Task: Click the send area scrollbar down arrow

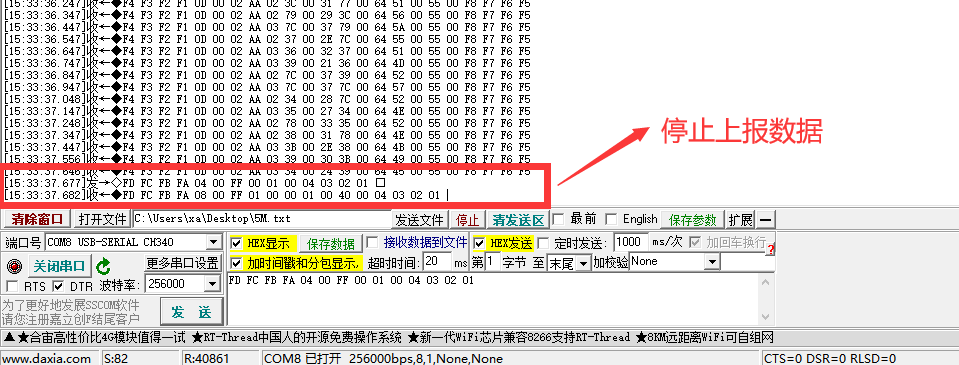Action: click(765, 317)
